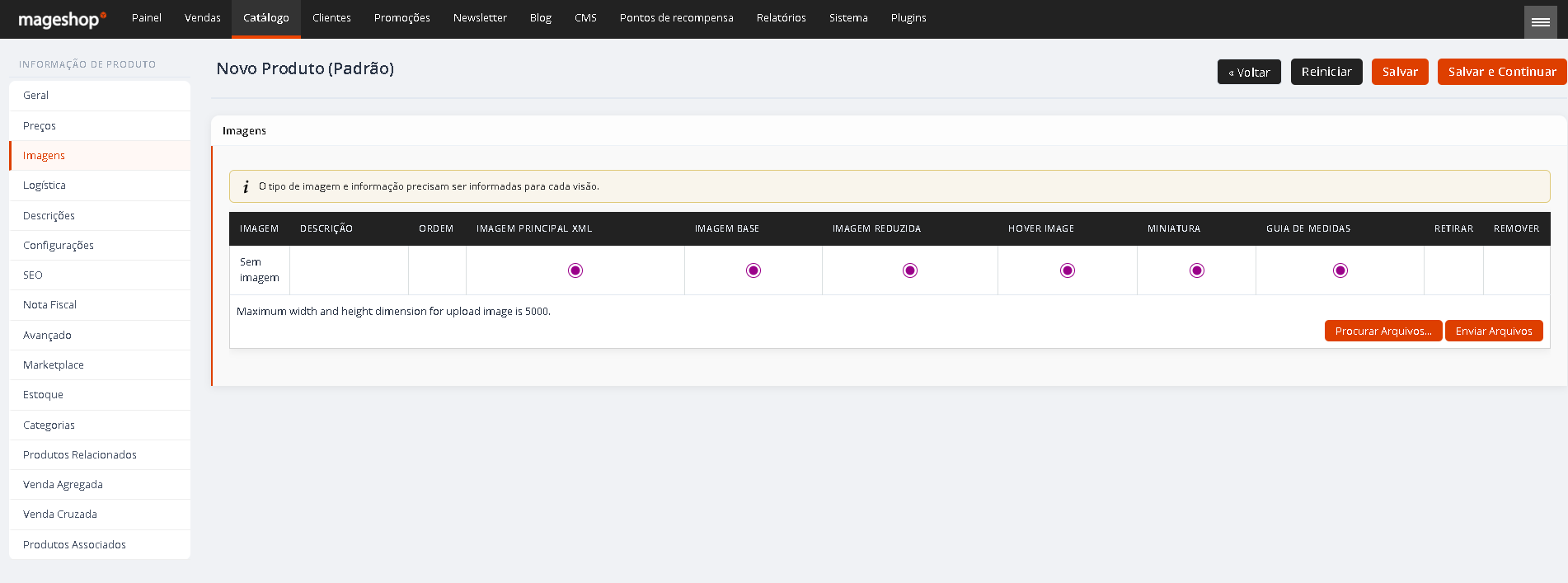The width and height of the screenshot is (1568, 583).
Task: Select the Hover Image radio button
Action: [1068, 270]
